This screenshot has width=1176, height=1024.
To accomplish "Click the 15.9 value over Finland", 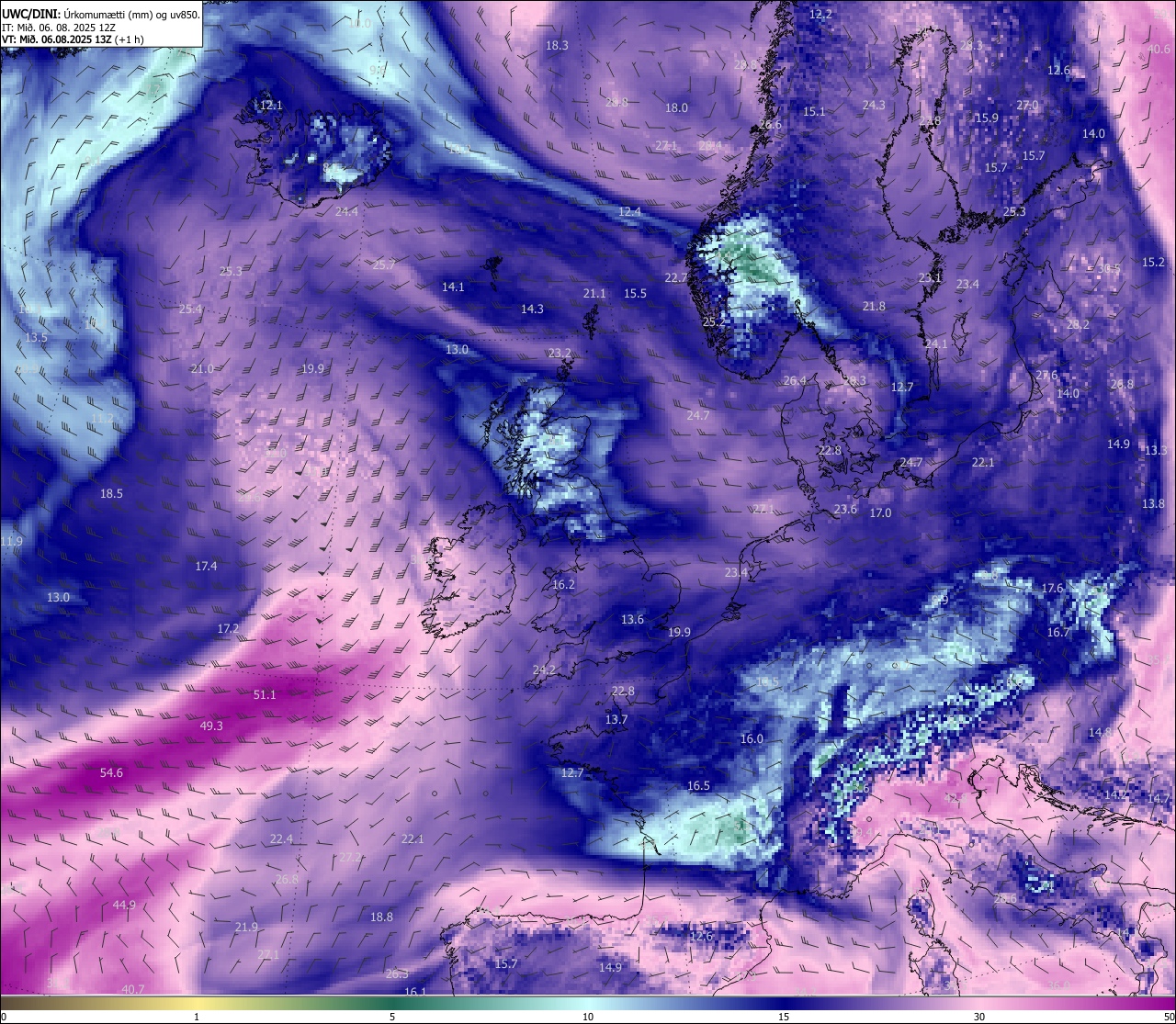I will coord(987,118).
